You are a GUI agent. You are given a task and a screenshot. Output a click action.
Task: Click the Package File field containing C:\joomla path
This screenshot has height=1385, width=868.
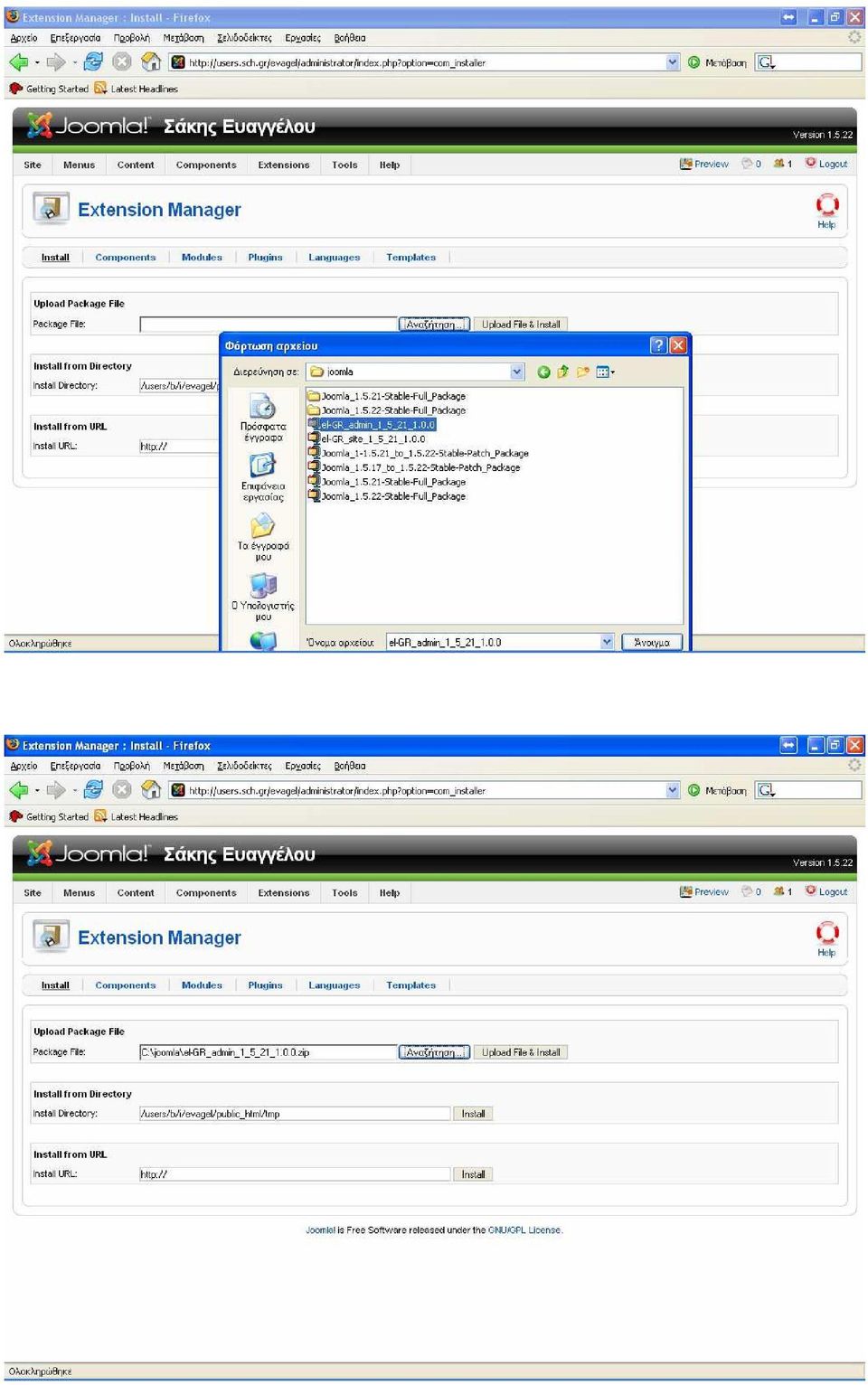(268, 1052)
